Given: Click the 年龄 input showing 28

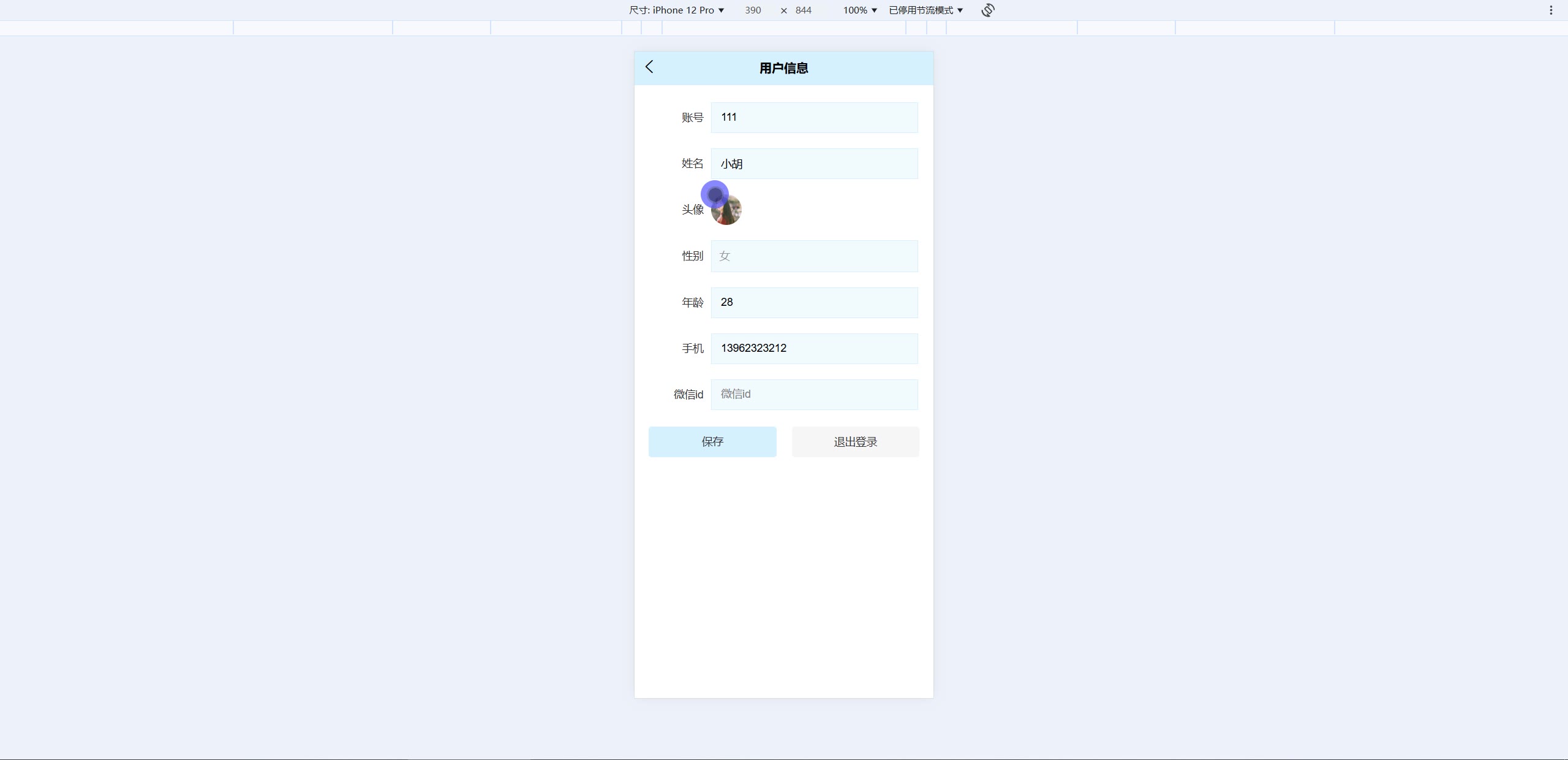Looking at the screenshot, I should pyautogui.click(x=814, y=303).
